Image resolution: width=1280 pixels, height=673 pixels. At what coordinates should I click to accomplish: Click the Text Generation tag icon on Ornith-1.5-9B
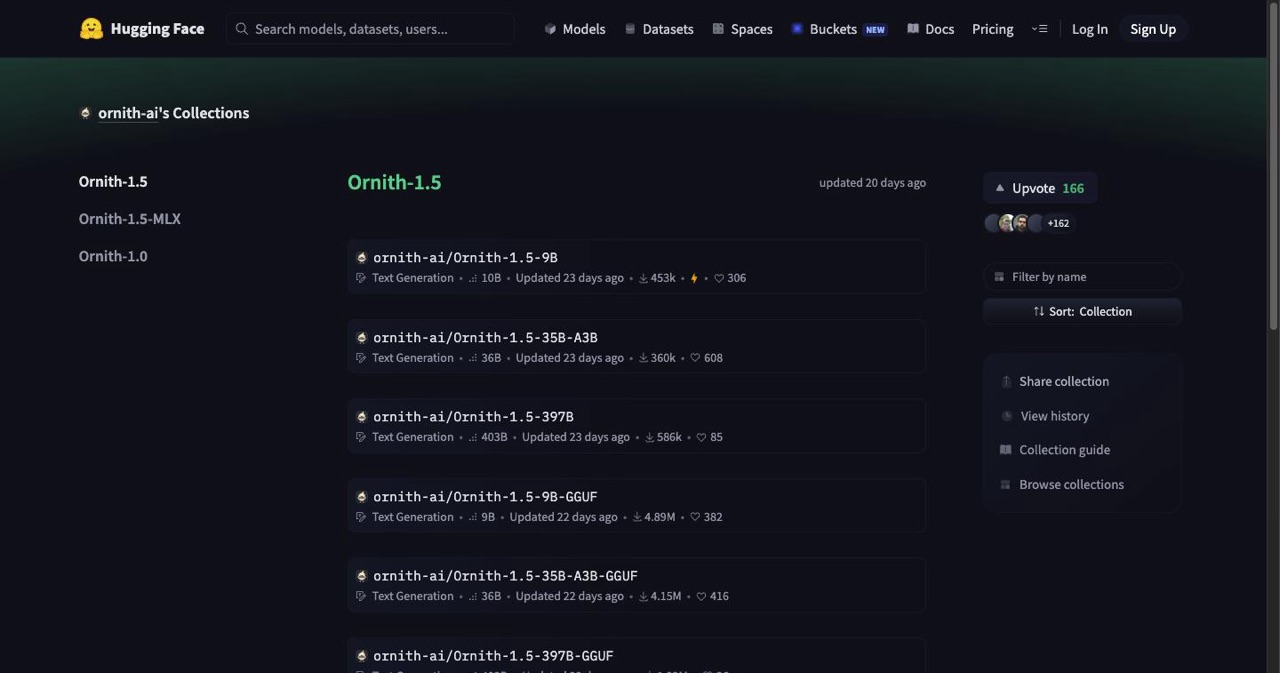pyautogui.click(x=361, y=278)
